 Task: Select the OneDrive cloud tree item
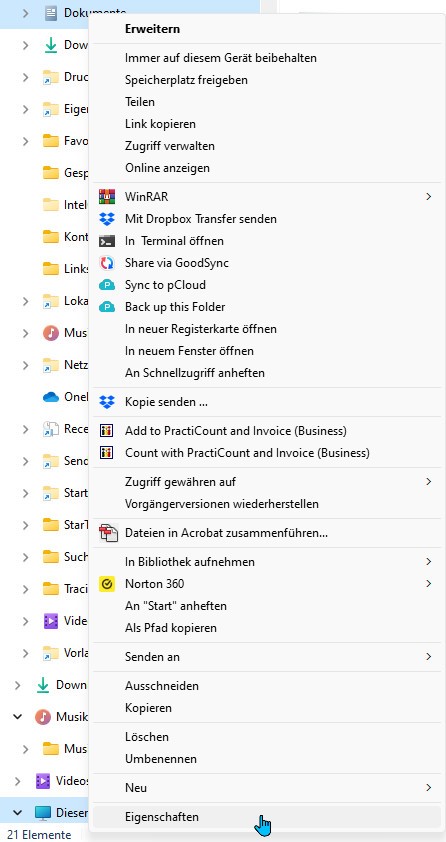pyautogui.click(x=64, y=397)
